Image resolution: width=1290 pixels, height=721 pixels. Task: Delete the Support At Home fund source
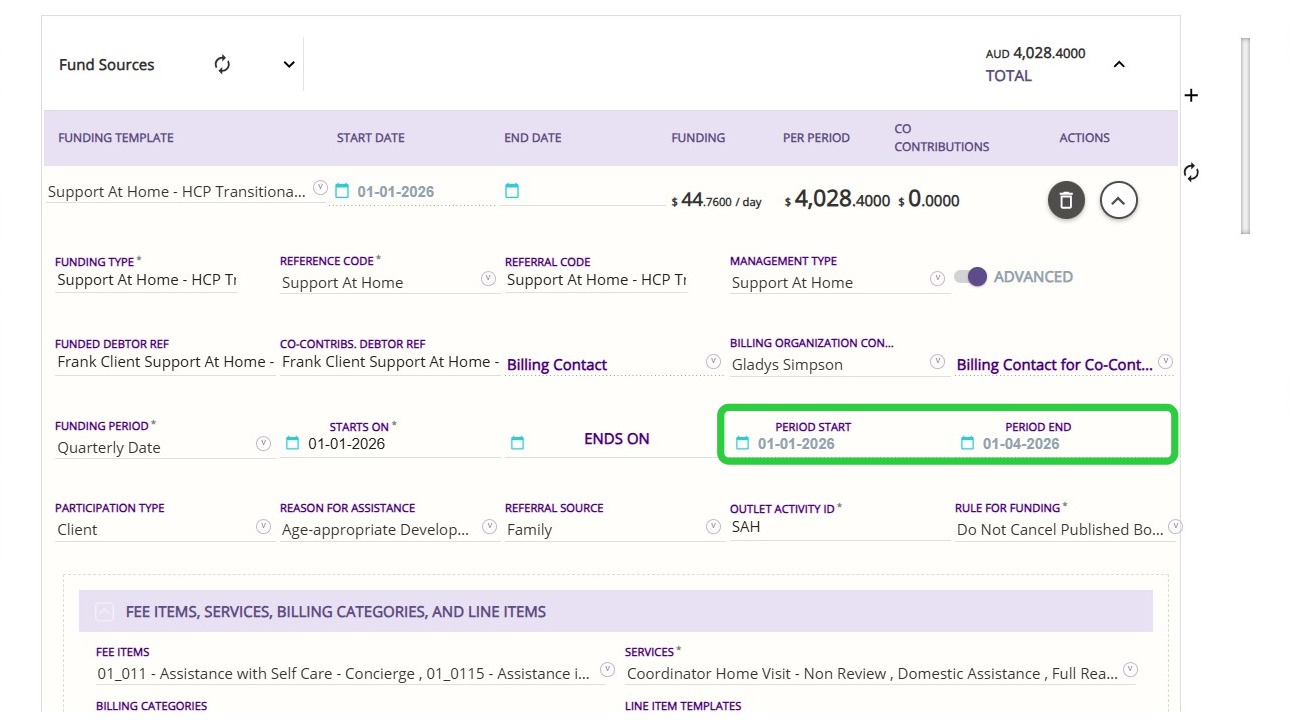click(x=1066, y=201)
